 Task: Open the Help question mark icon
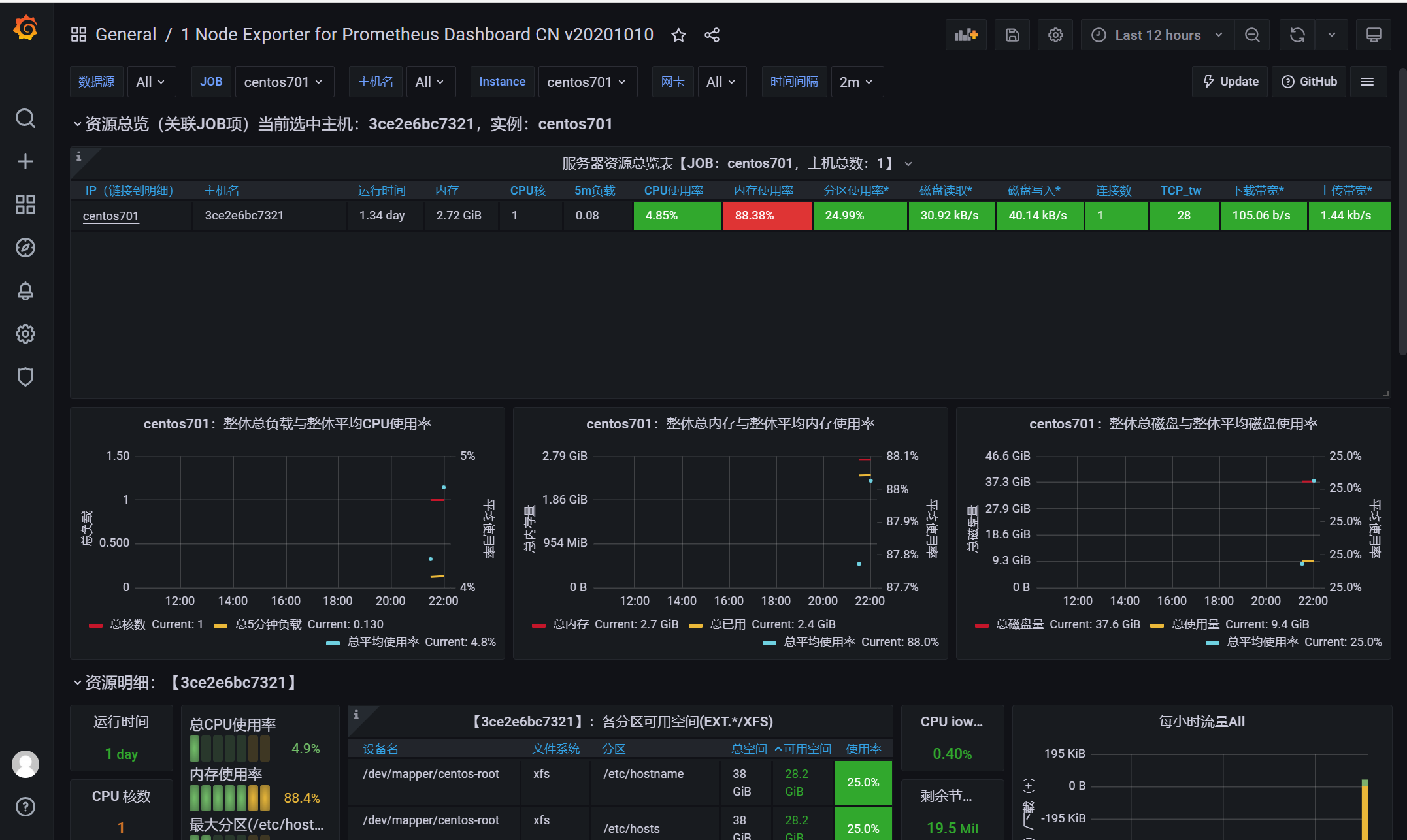click(x=25, y=807)
